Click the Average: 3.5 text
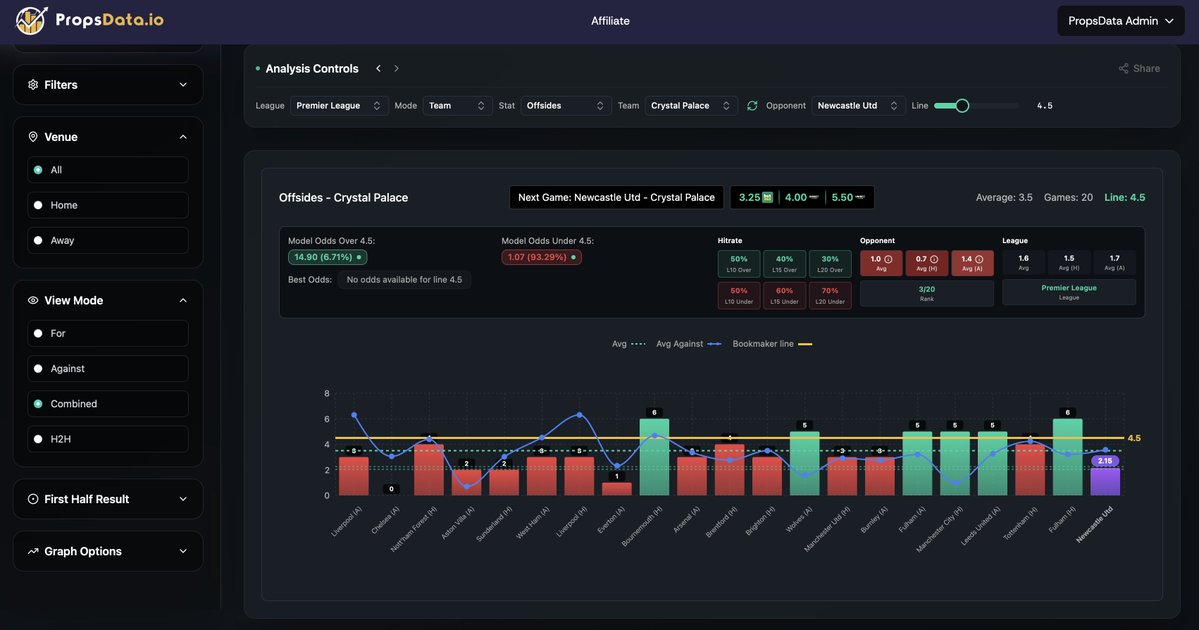 [1004, 197]
